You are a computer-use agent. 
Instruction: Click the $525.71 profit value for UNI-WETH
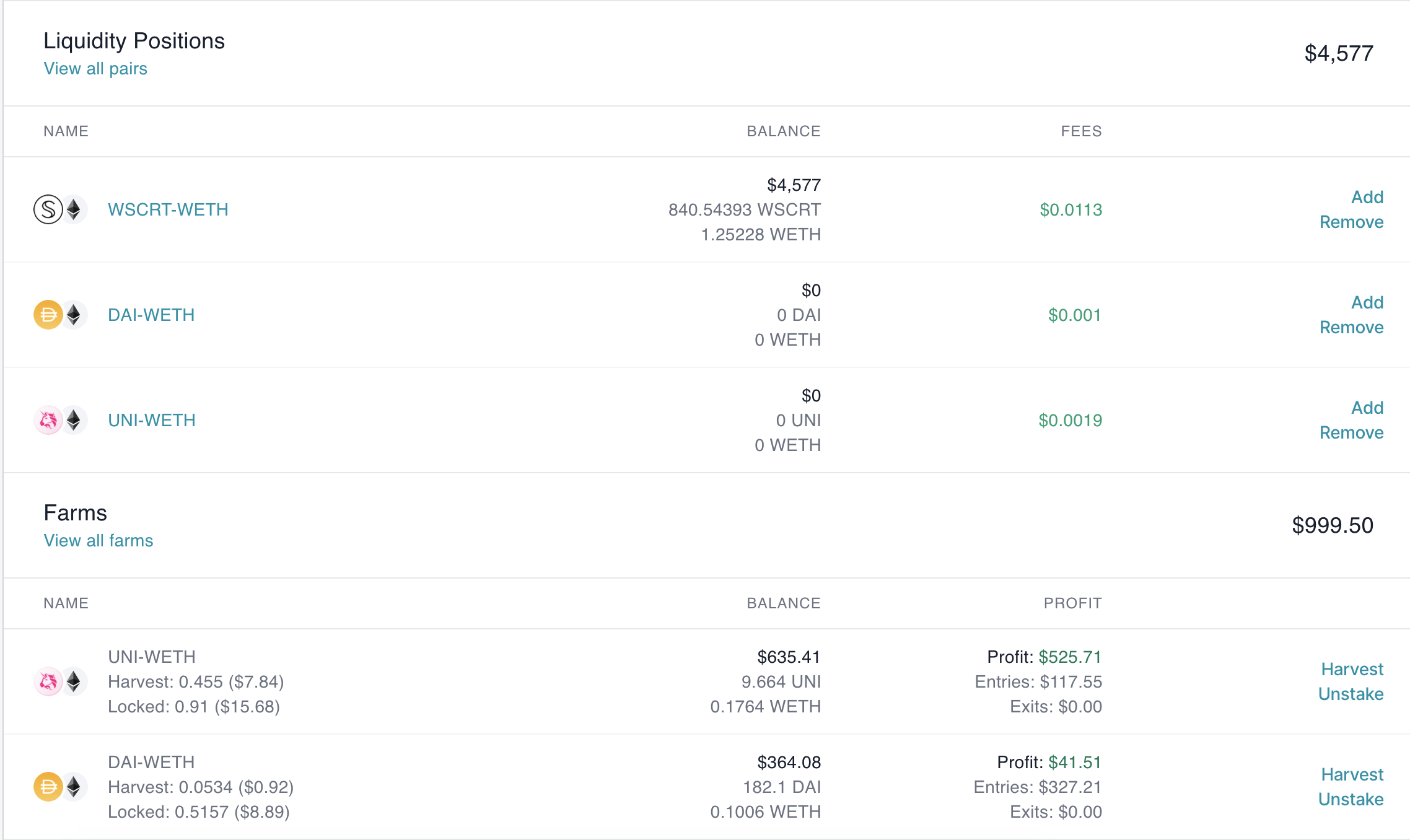coord(1070,657)
